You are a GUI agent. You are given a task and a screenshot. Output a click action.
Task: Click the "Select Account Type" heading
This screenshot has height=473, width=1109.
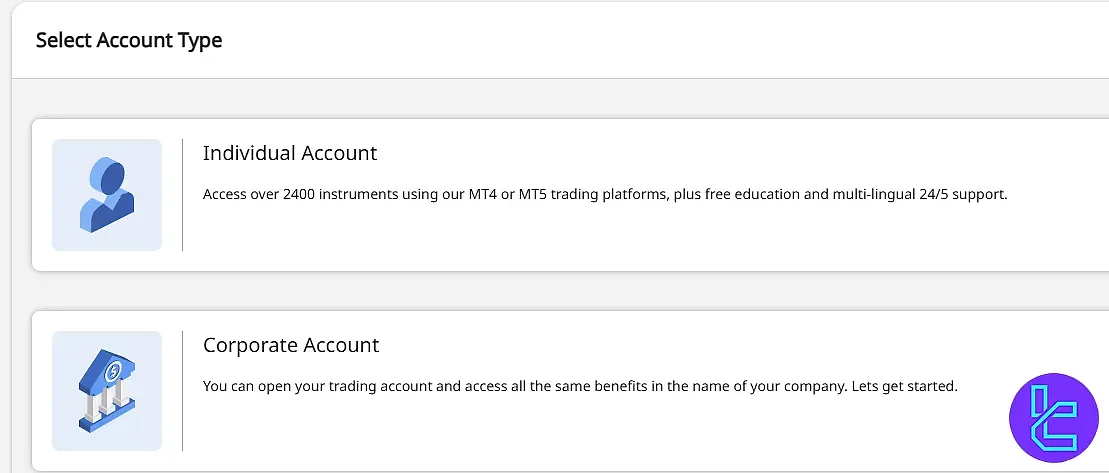[x=129, y=40]
